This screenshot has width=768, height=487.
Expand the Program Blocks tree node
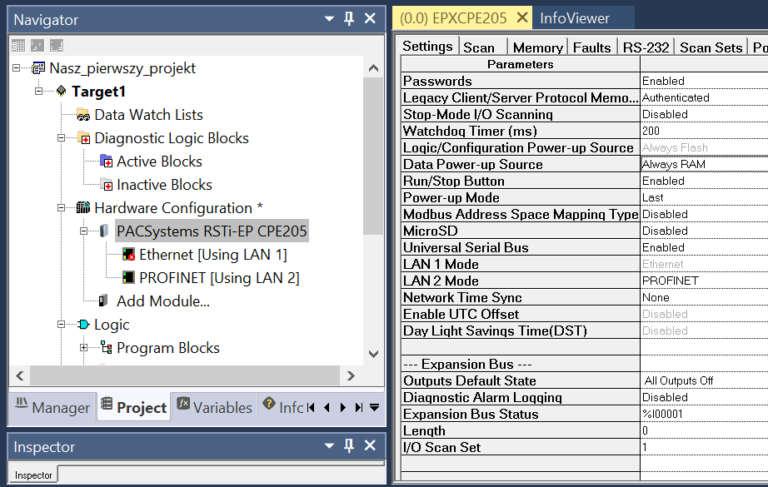click(84, 348)
